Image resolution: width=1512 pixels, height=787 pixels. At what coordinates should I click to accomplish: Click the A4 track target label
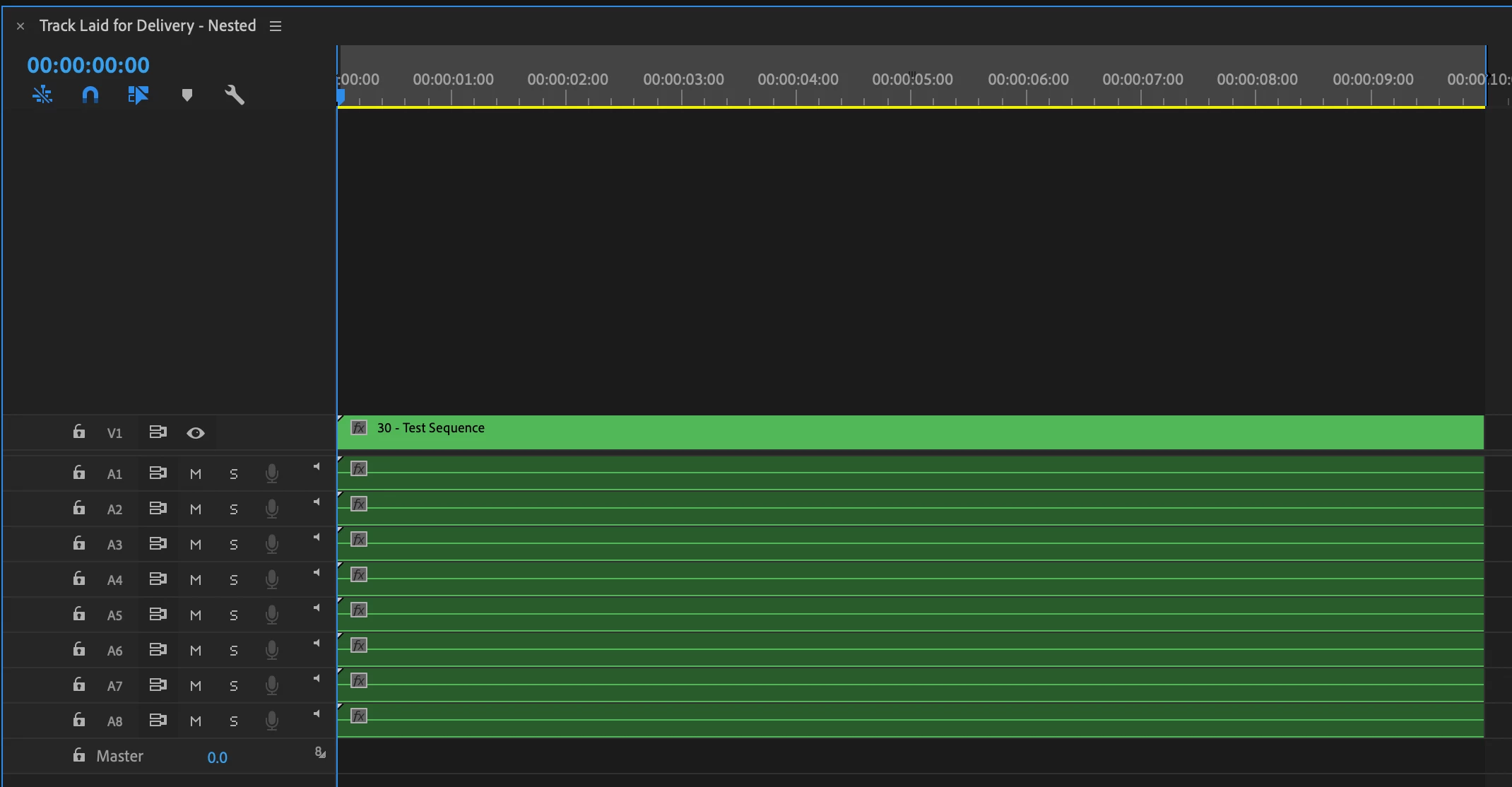tap(114, 580)
